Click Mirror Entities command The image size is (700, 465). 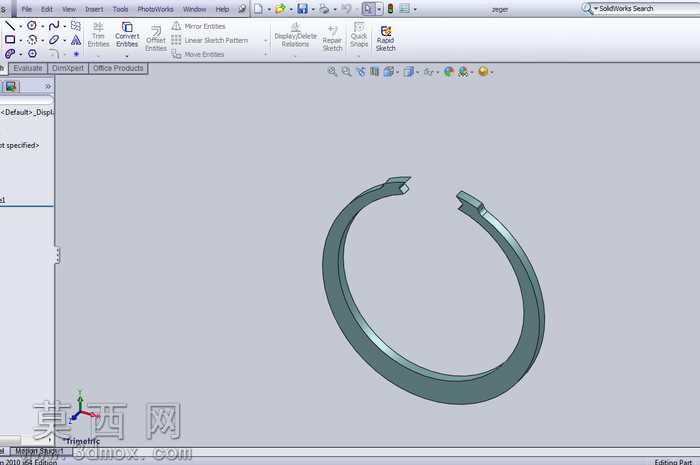(x=199, y=26)
